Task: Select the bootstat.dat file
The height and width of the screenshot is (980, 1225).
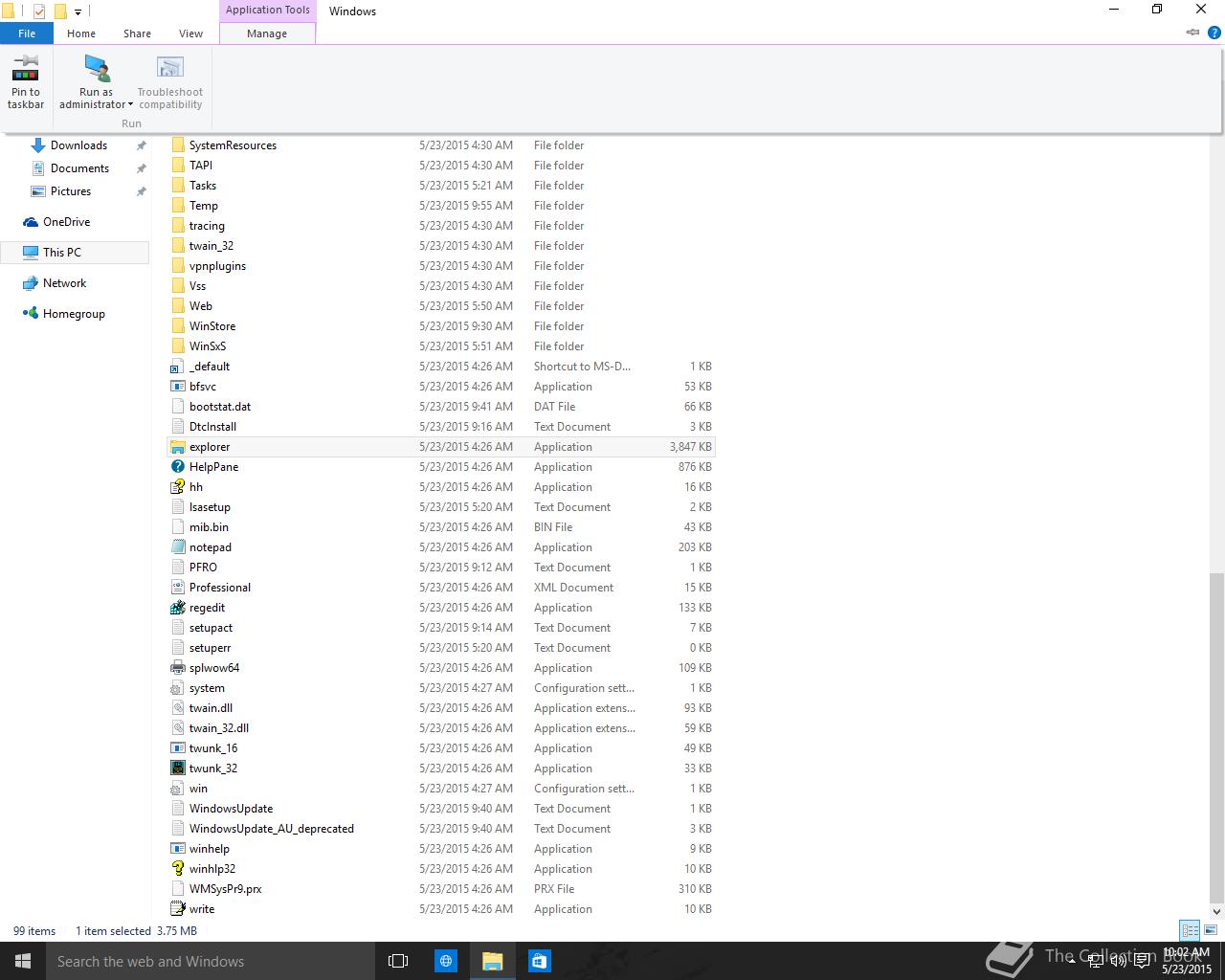Action: click(x=441, y=407)
